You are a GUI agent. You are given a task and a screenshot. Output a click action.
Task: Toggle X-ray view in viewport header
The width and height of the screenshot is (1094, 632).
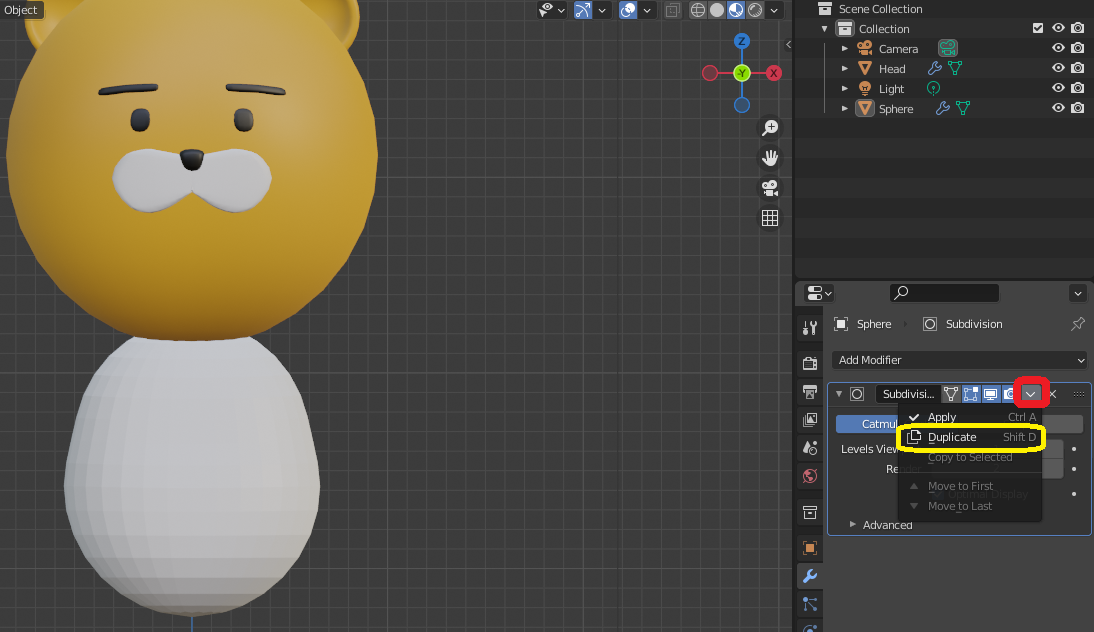coord(673,10)
